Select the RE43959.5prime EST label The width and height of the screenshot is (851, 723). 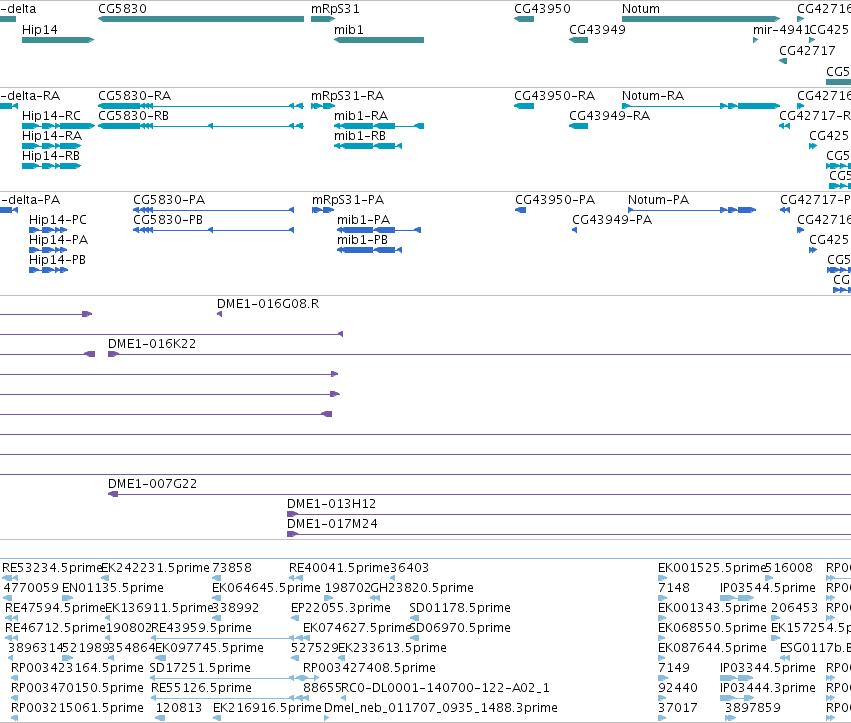point(201,628)
